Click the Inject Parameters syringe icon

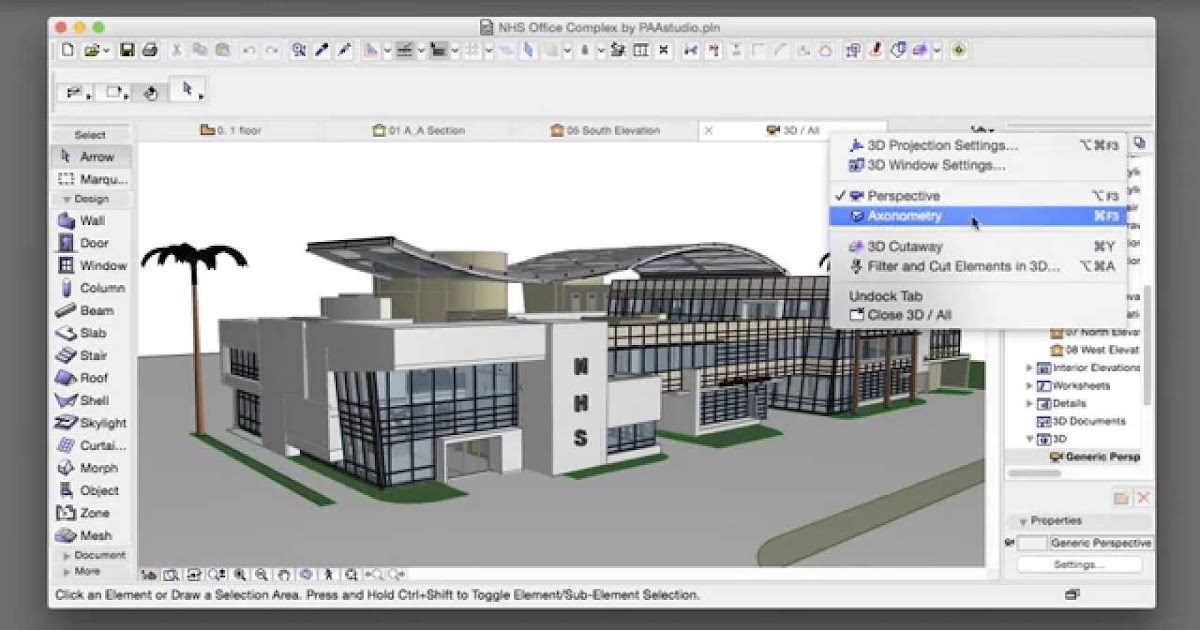point(346,50)
